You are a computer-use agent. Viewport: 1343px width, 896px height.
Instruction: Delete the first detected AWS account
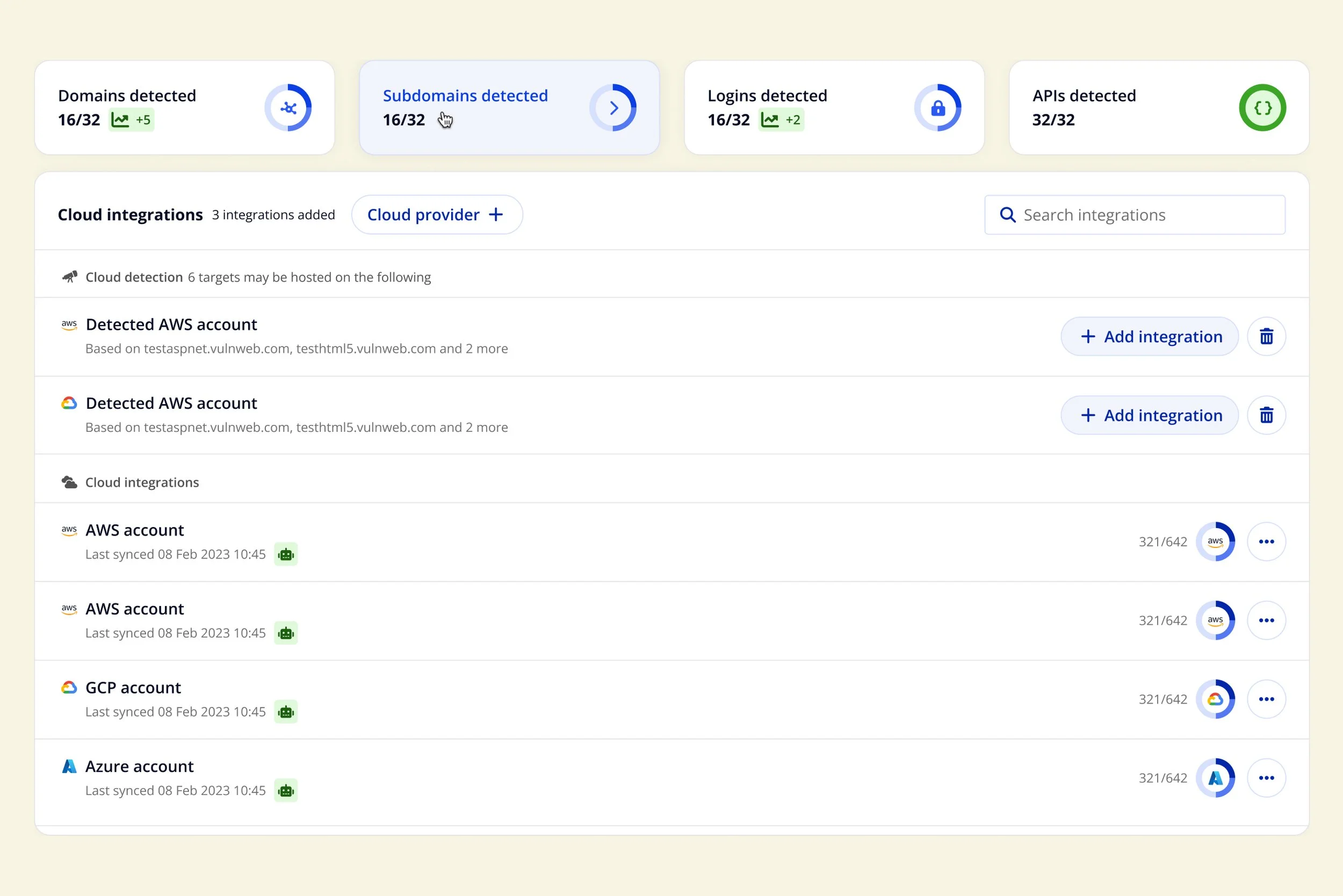point(1266,337)
